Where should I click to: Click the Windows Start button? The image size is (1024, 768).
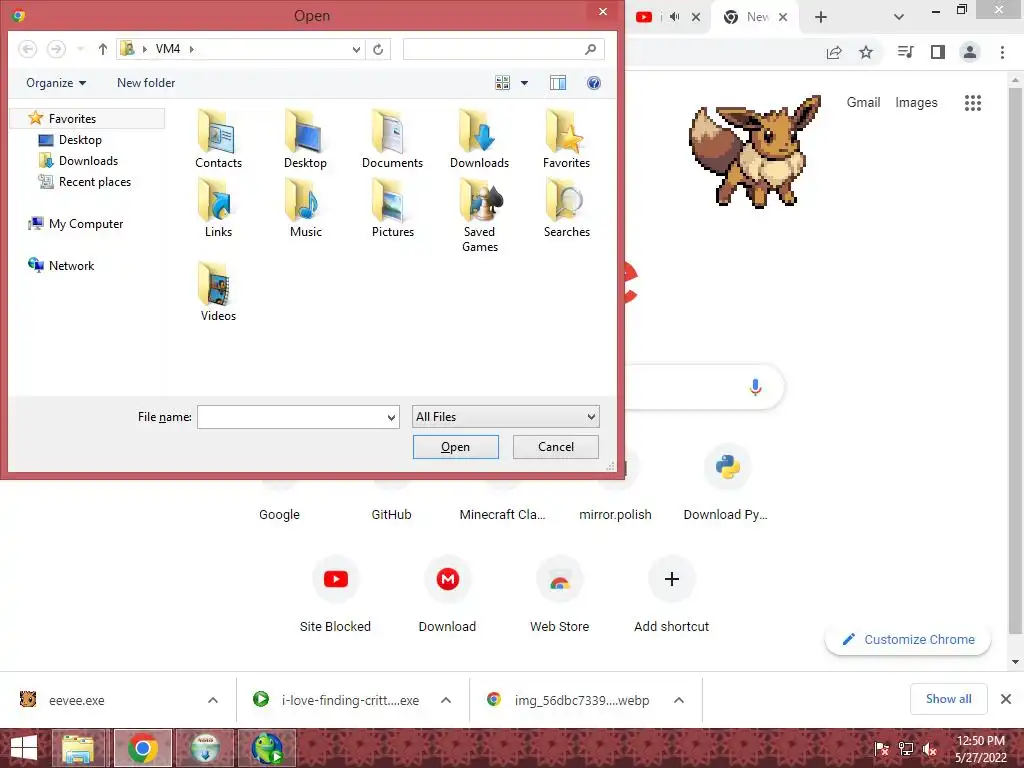(24, 748)
